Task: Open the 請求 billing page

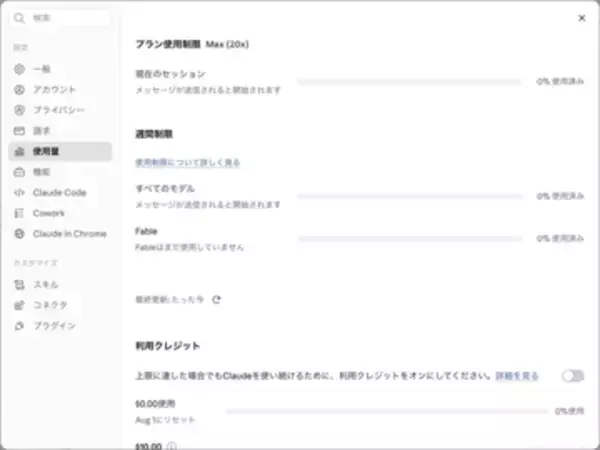Action: [60, 131]
